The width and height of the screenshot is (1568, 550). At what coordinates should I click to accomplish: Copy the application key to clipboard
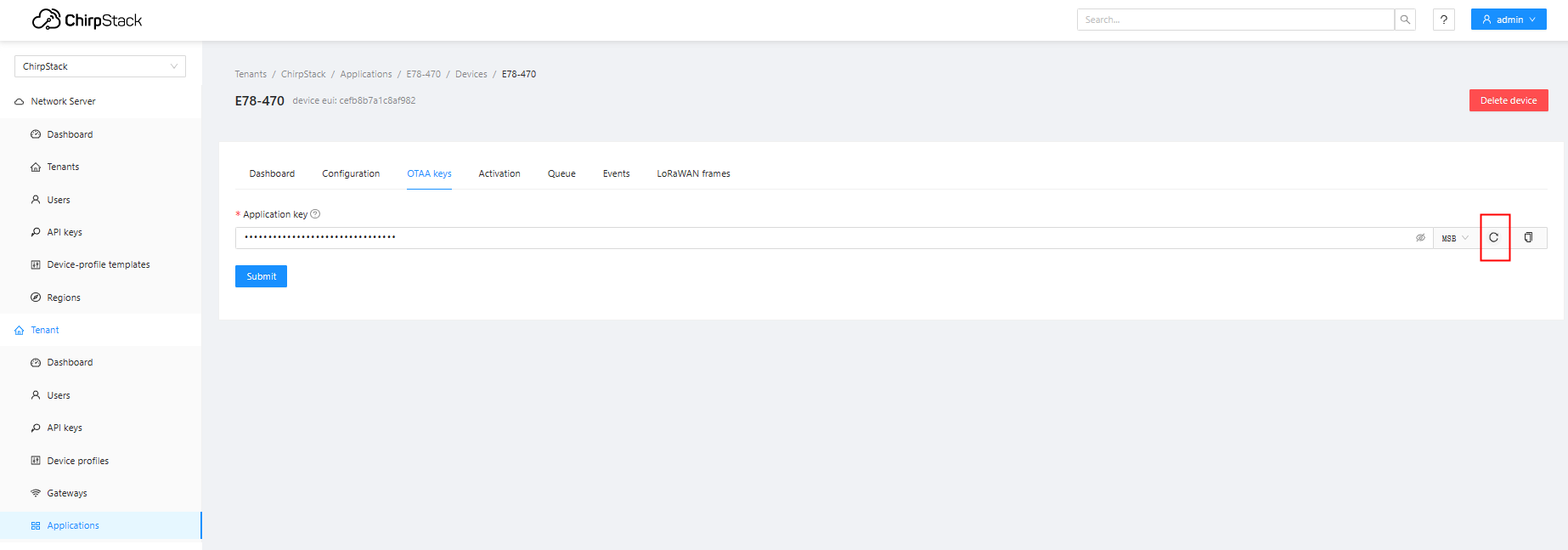coord(1528,238)
